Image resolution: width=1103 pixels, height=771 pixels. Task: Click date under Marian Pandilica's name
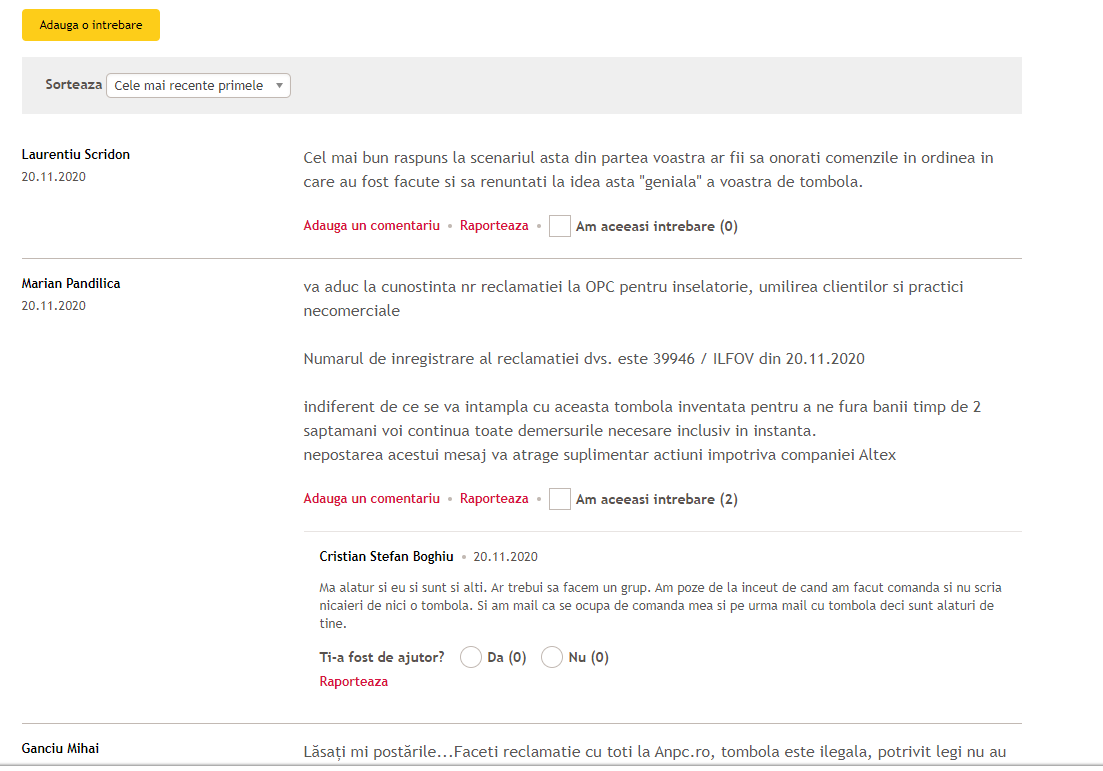click(x=53, y=305)
